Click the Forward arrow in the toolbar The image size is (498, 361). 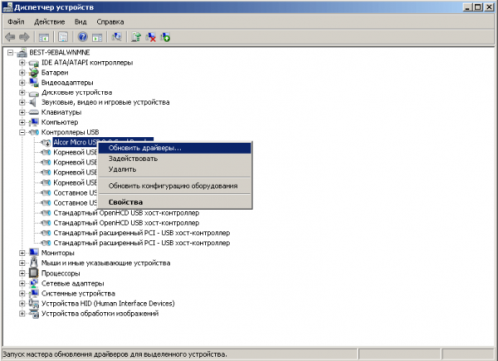point(24,37)
